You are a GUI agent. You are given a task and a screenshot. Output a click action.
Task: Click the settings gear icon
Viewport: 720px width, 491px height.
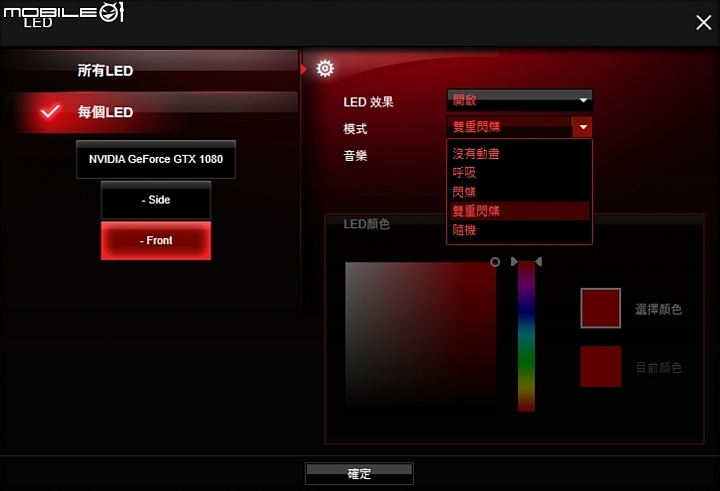pyautogui.click(x=325, y=68)
